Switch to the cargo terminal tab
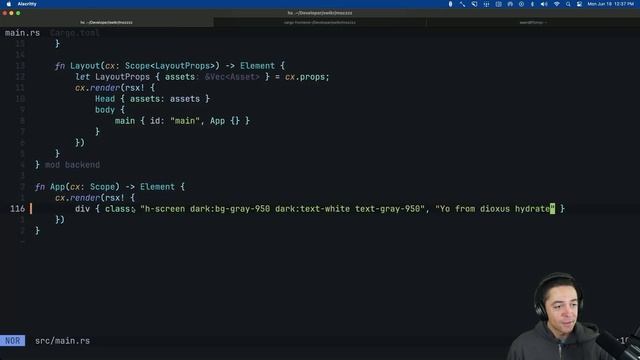 (x=320, y=22)
